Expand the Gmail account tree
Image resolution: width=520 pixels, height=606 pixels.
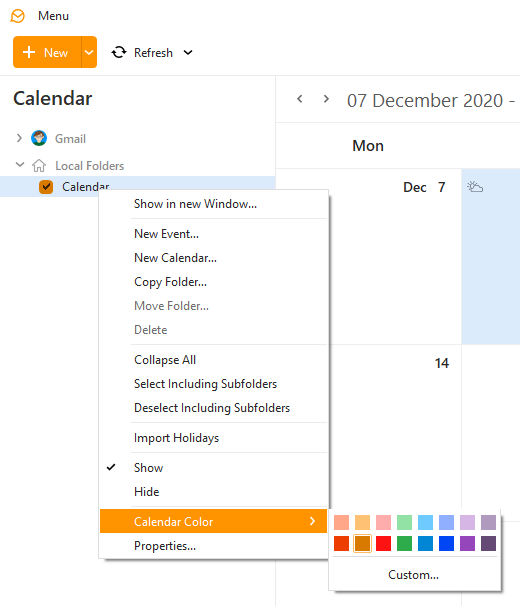19,138
